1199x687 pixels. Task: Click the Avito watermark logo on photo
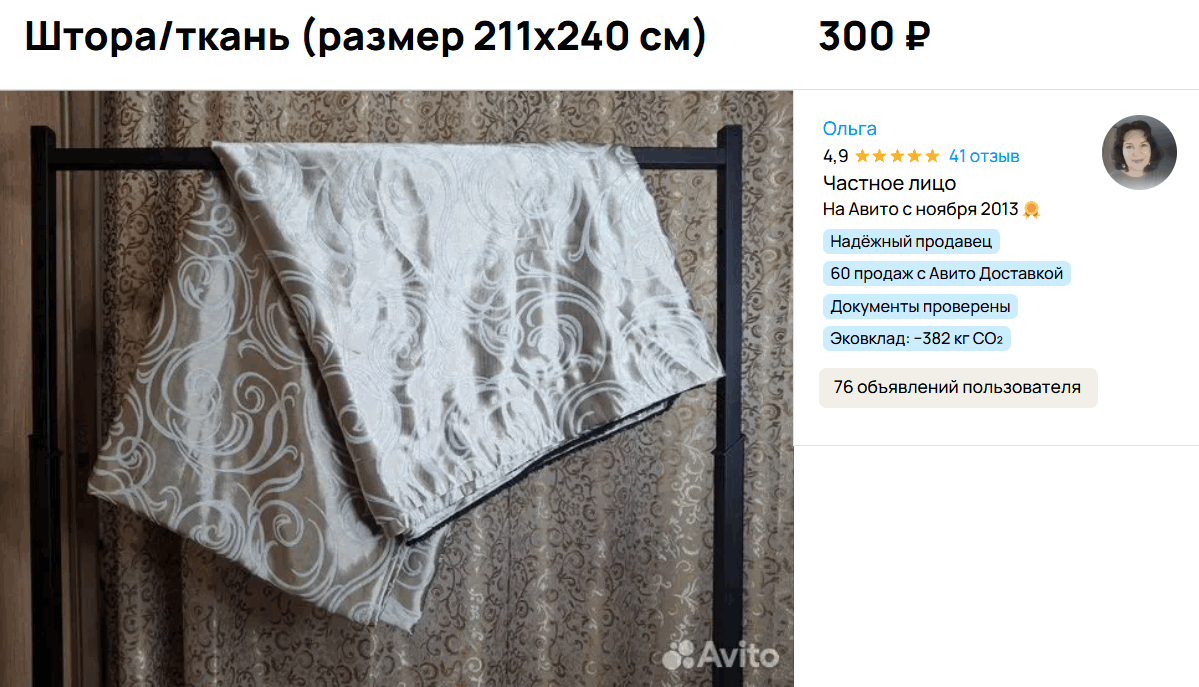(x=720, y=655)
